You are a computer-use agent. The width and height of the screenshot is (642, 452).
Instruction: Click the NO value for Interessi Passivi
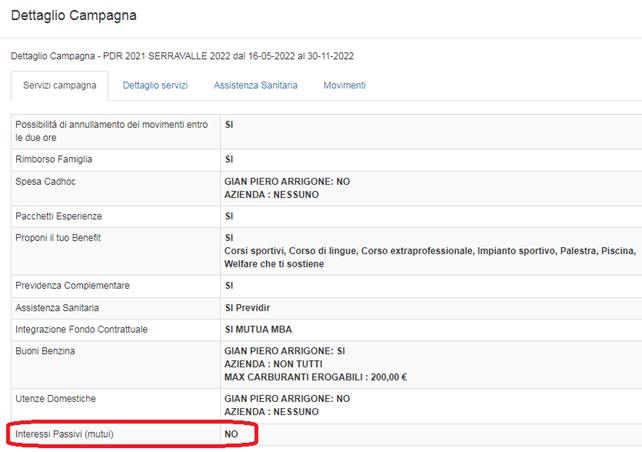[x=231, y=434]
